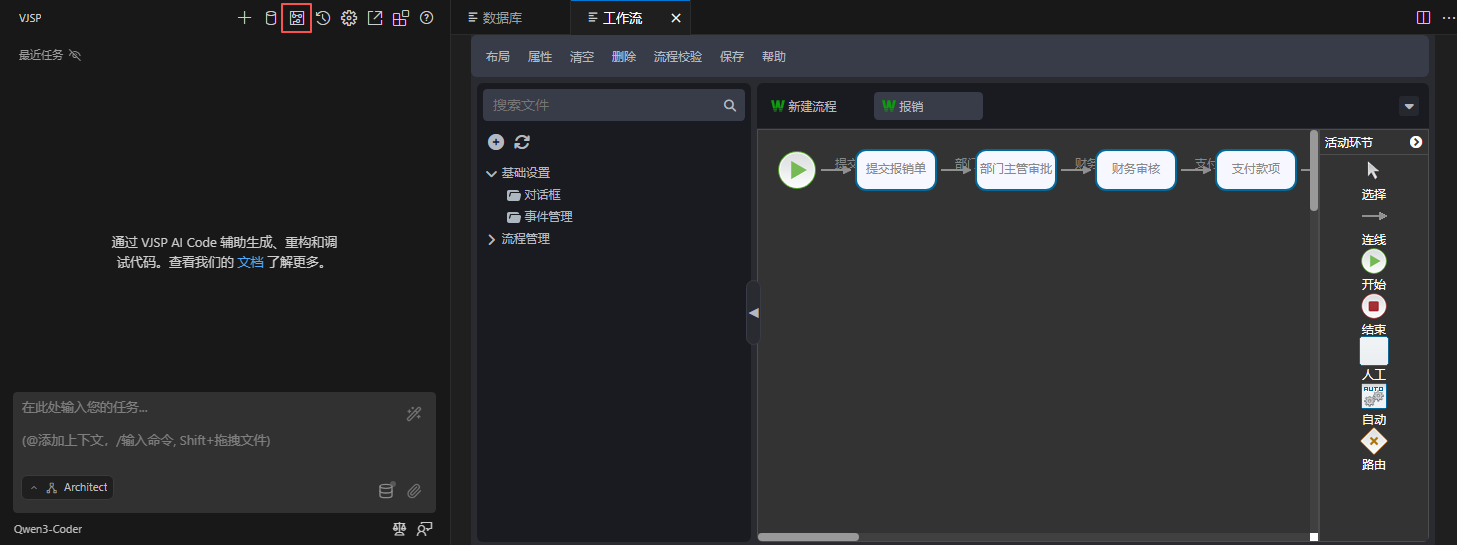Screen dimensions: 1457x545
Task: Click the canvas horizontal scrollbar thumb
Action: tap(808, 537)
